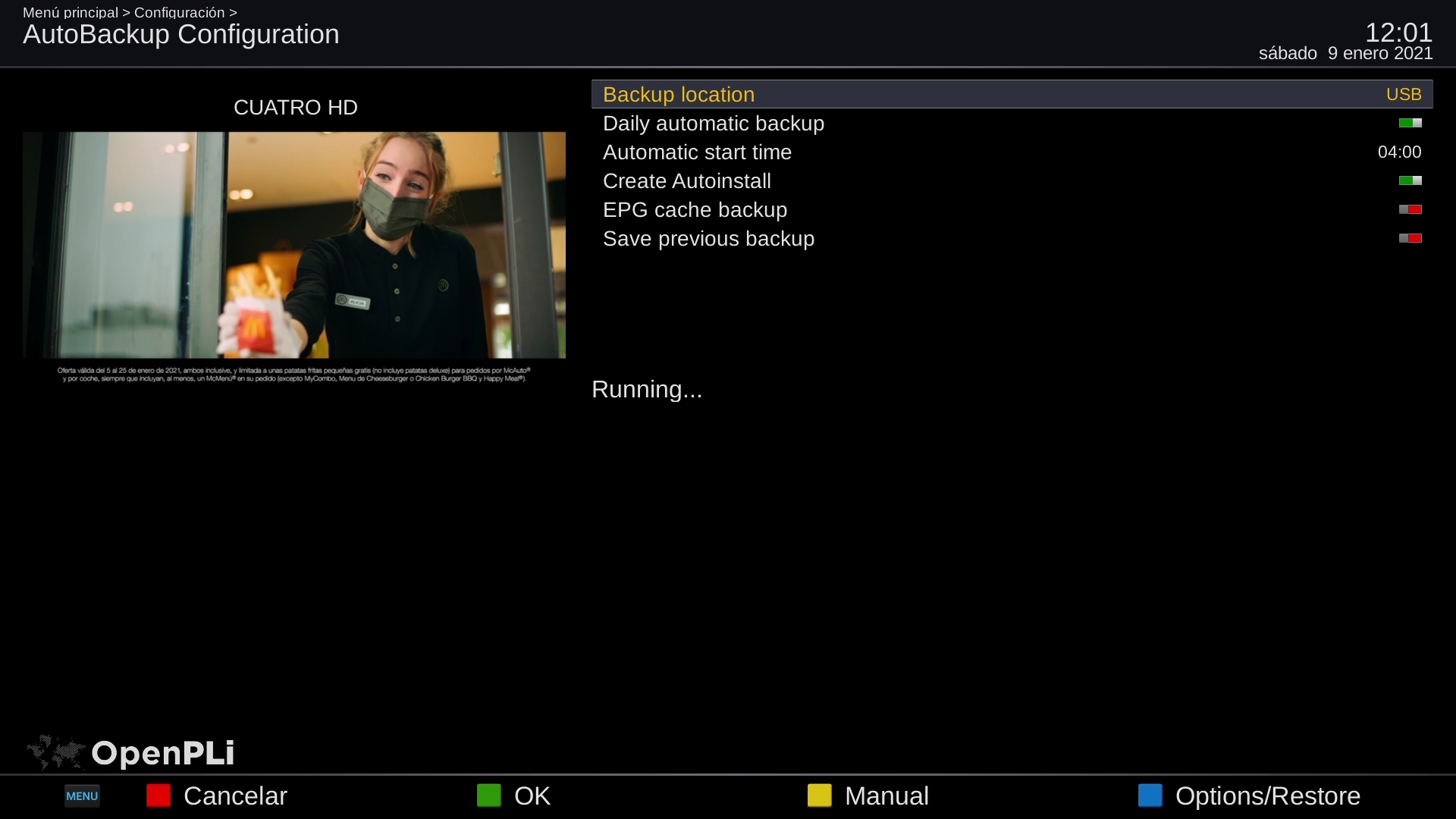The width and height of the screenshot is (1456, 819).
Task: Click the OpenPLi world map logo
Action: coord(55,752)
